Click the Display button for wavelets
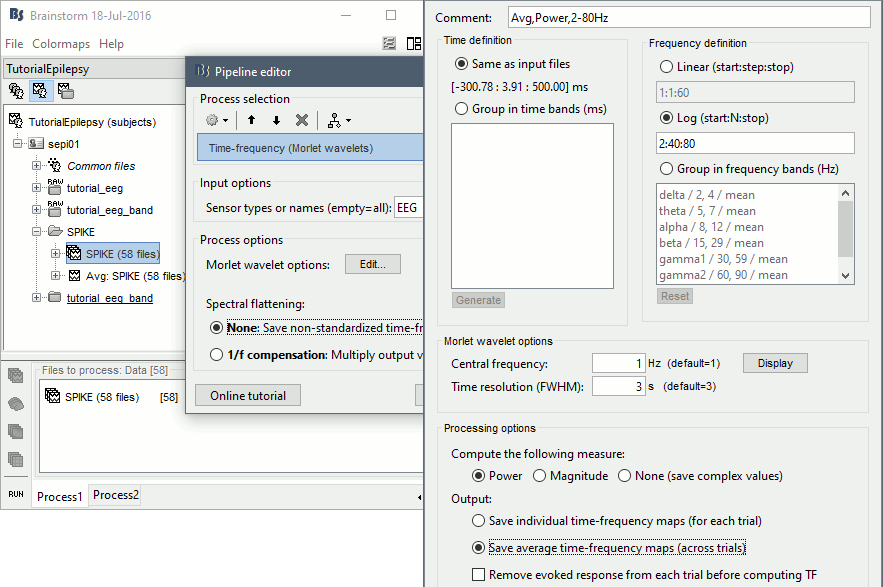The height and width of the screenshot is (587, 883). point(775,364)
